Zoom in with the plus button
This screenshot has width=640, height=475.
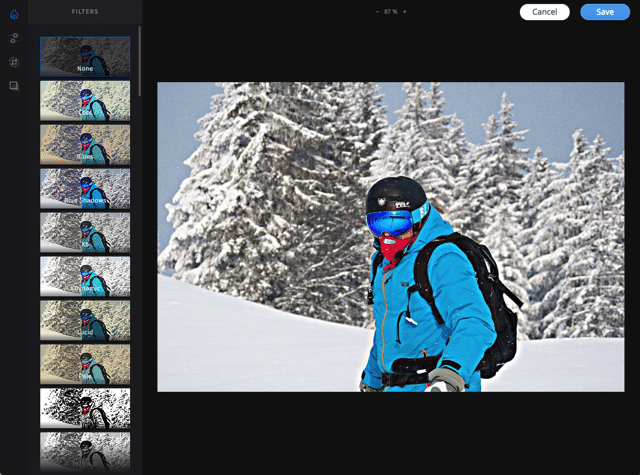point(404,12)
